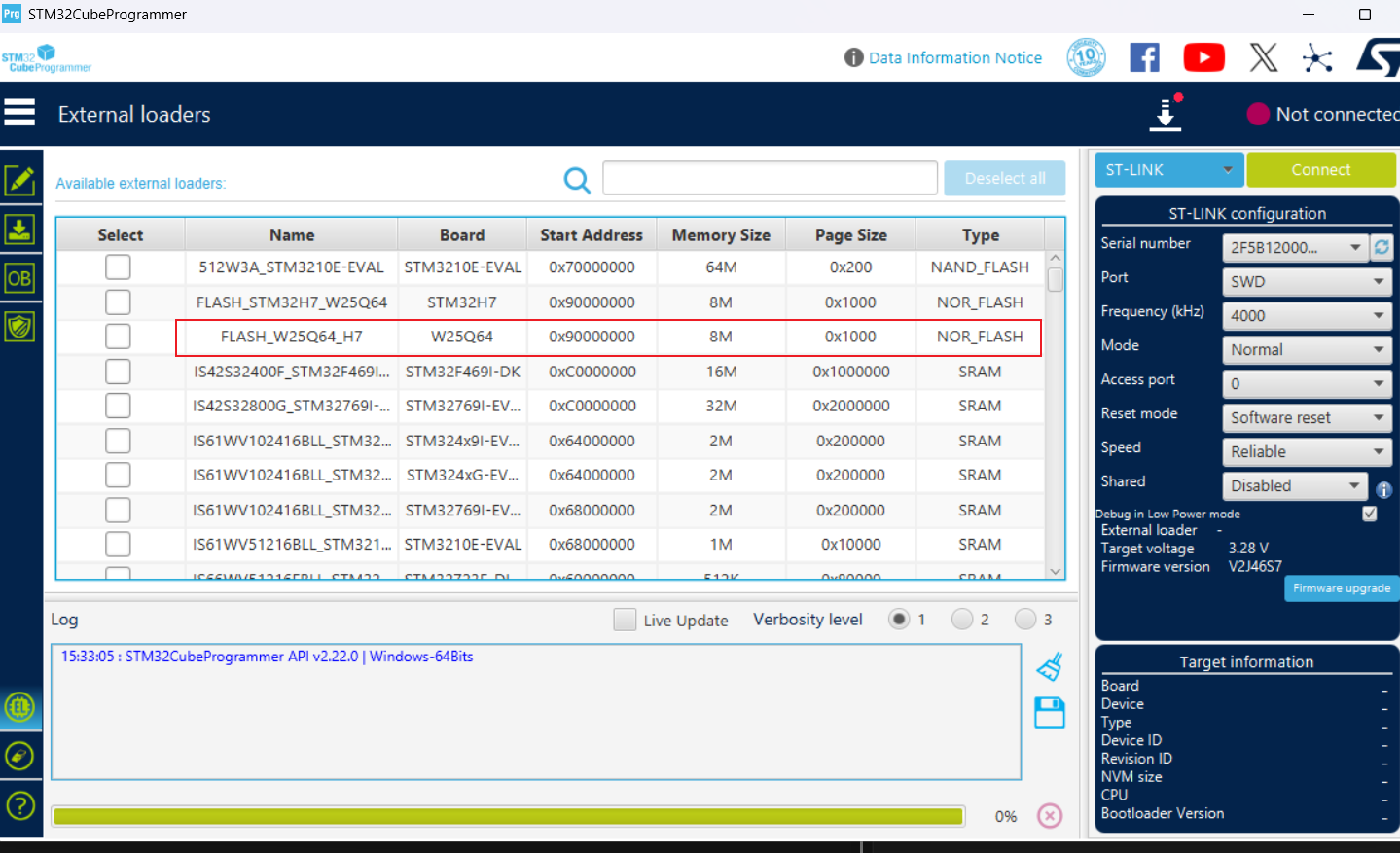Sort by Start Address column header

pos(592,235)
